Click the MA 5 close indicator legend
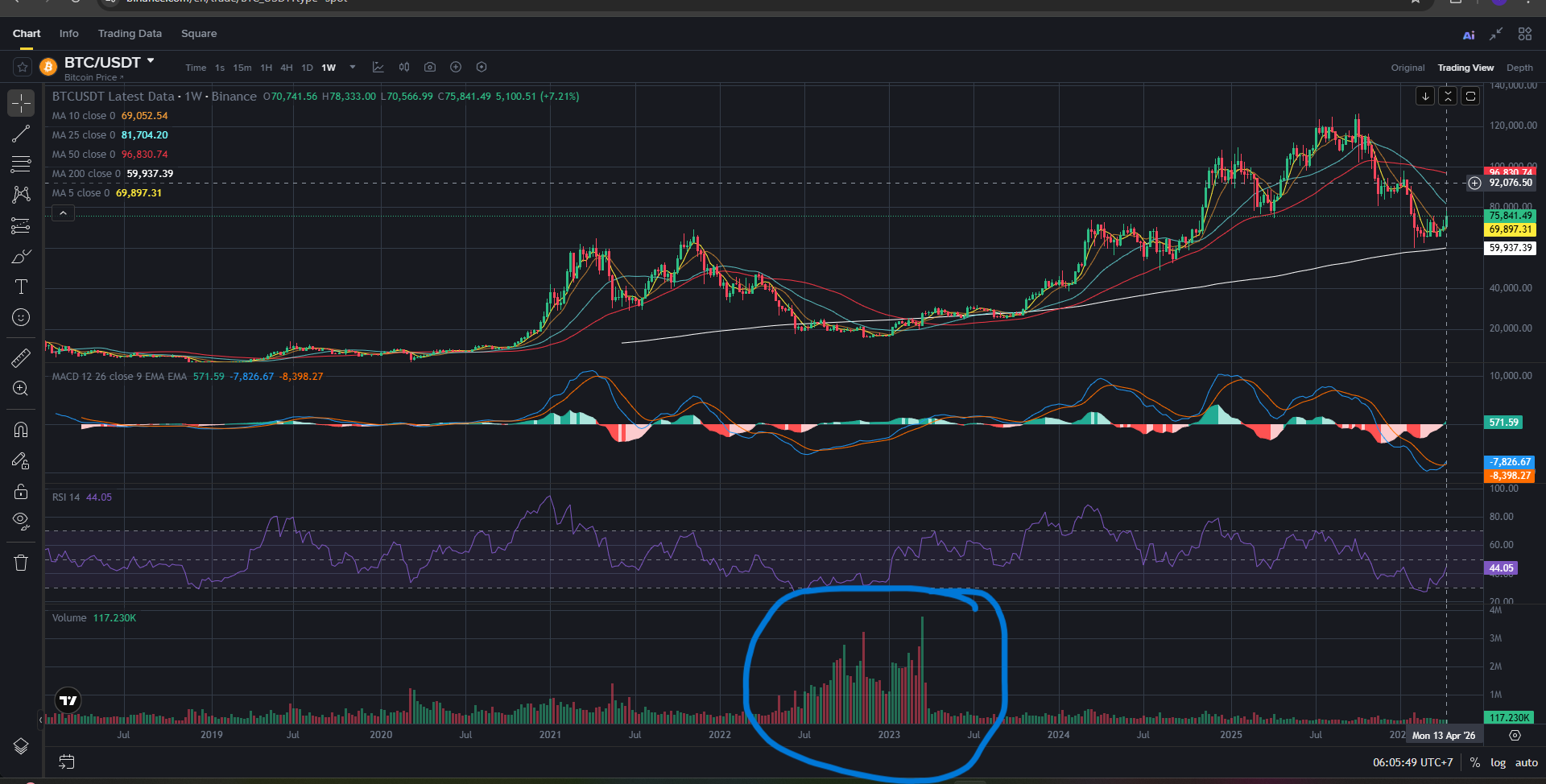 pyautogui.click(x=107, y=193)
